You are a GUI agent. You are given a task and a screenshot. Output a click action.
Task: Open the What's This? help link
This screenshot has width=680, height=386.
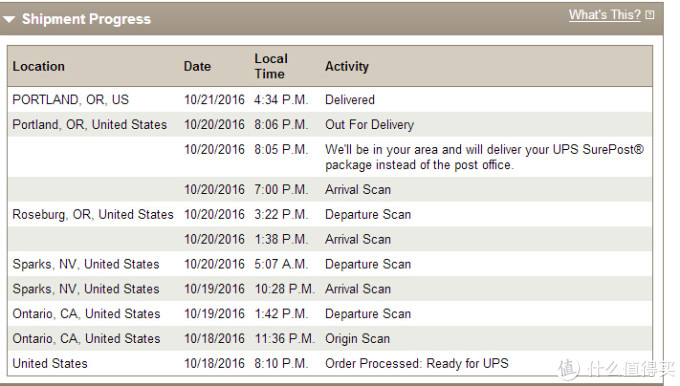click(605, 15)
